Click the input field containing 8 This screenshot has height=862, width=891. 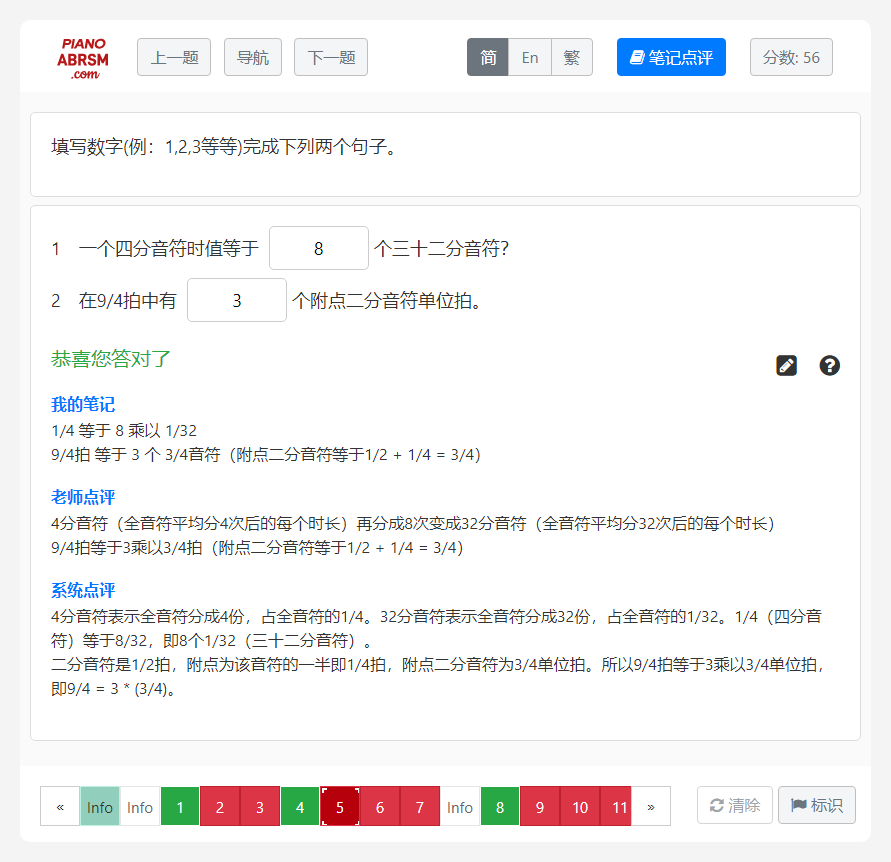319,248
